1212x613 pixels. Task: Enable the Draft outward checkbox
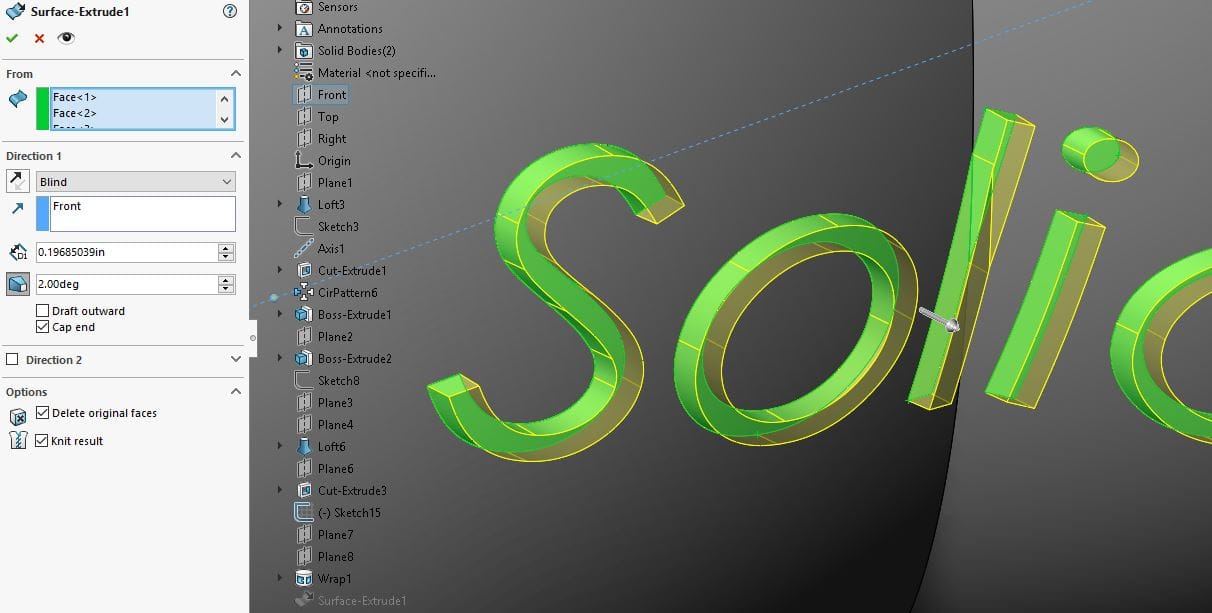[42, 311]
